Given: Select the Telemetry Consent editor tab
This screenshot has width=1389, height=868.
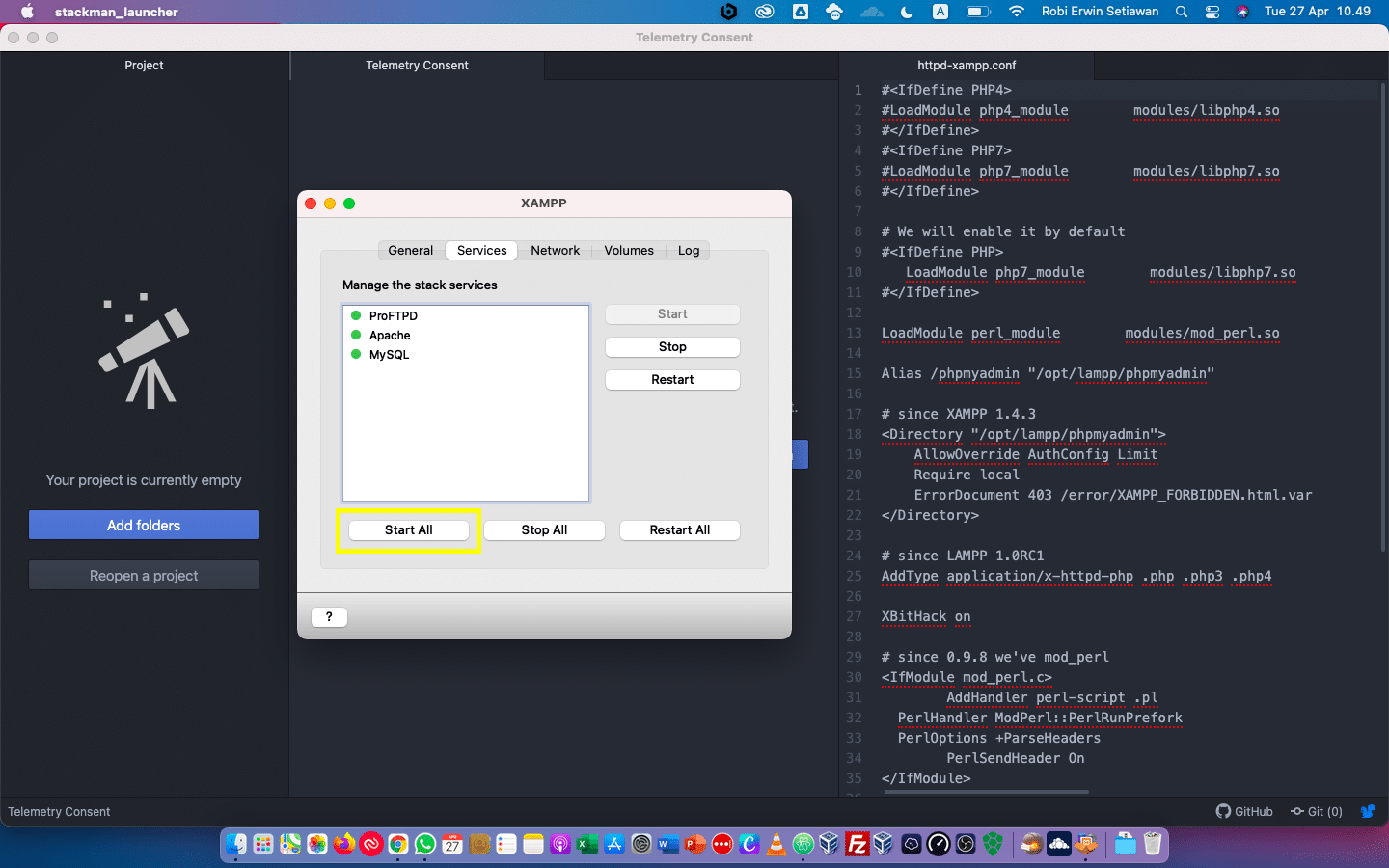Looking at the screenshot, I should point(417,66).
